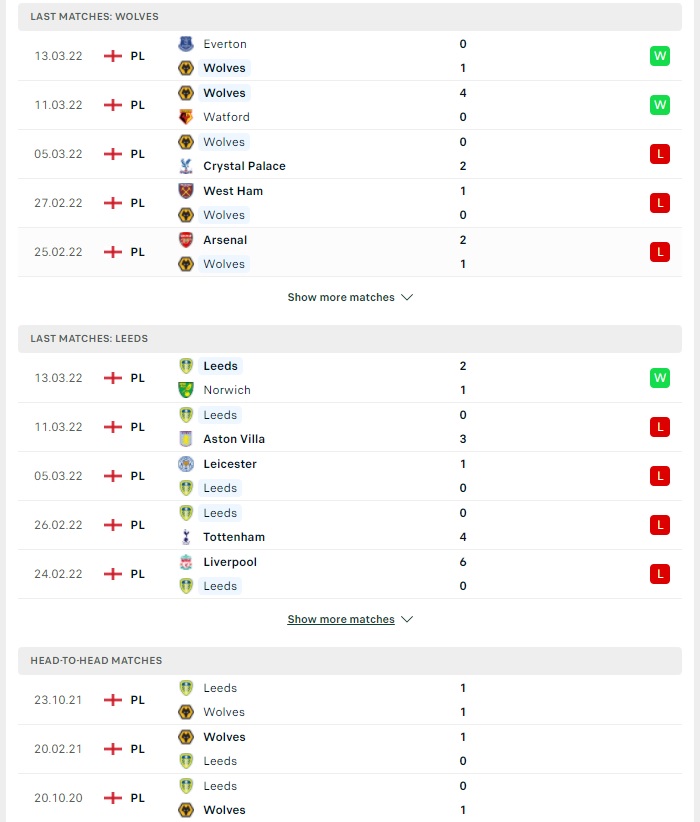The image size is (700, 822).
Task: Click the green W badge for Everton match
Action: click(x=660, y=56)
